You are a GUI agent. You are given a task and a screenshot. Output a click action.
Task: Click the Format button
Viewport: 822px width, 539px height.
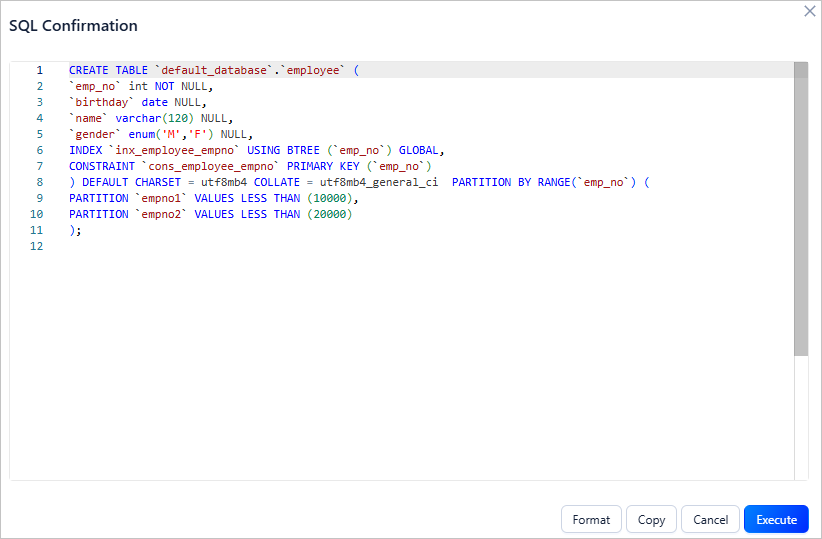pyautogui.click(x=591, y=519)
